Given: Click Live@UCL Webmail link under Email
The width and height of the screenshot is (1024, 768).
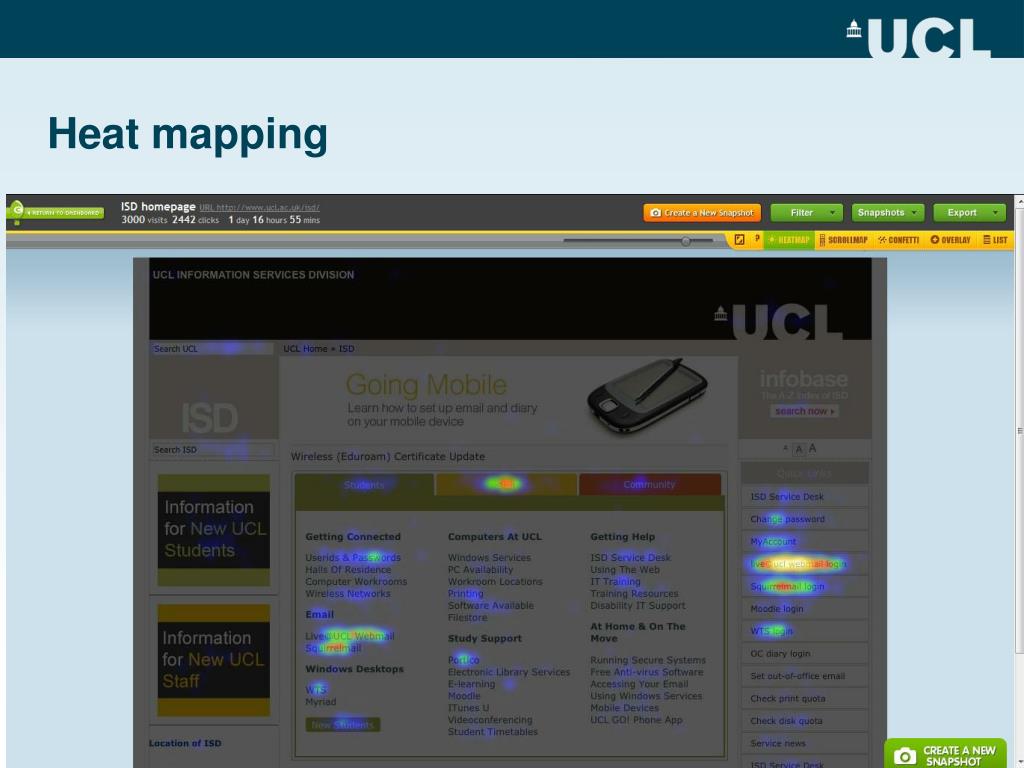Looking at the screenshot, I should coord(349,636).
